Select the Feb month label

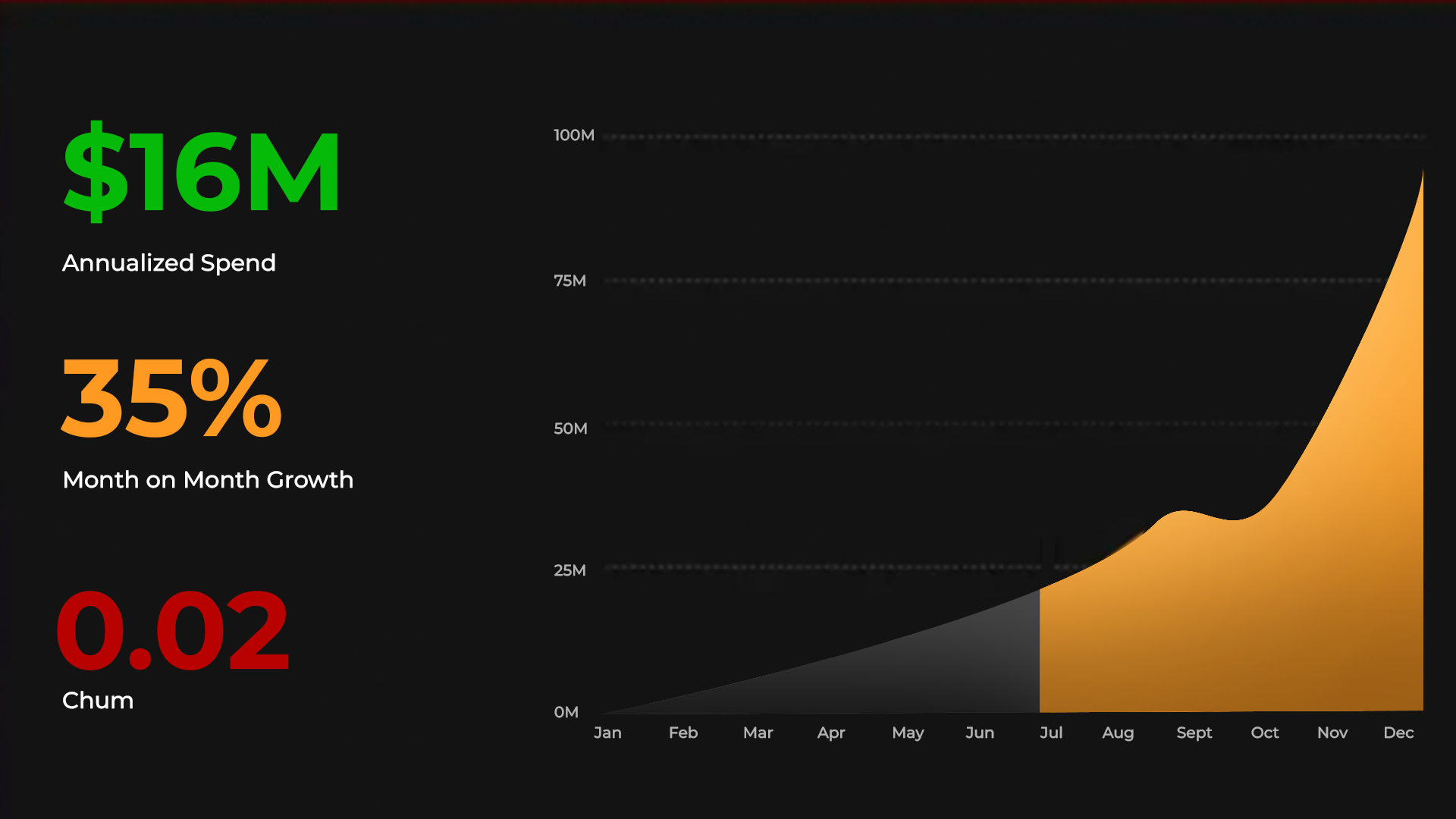pyautogui.click(x=682, y=733)
